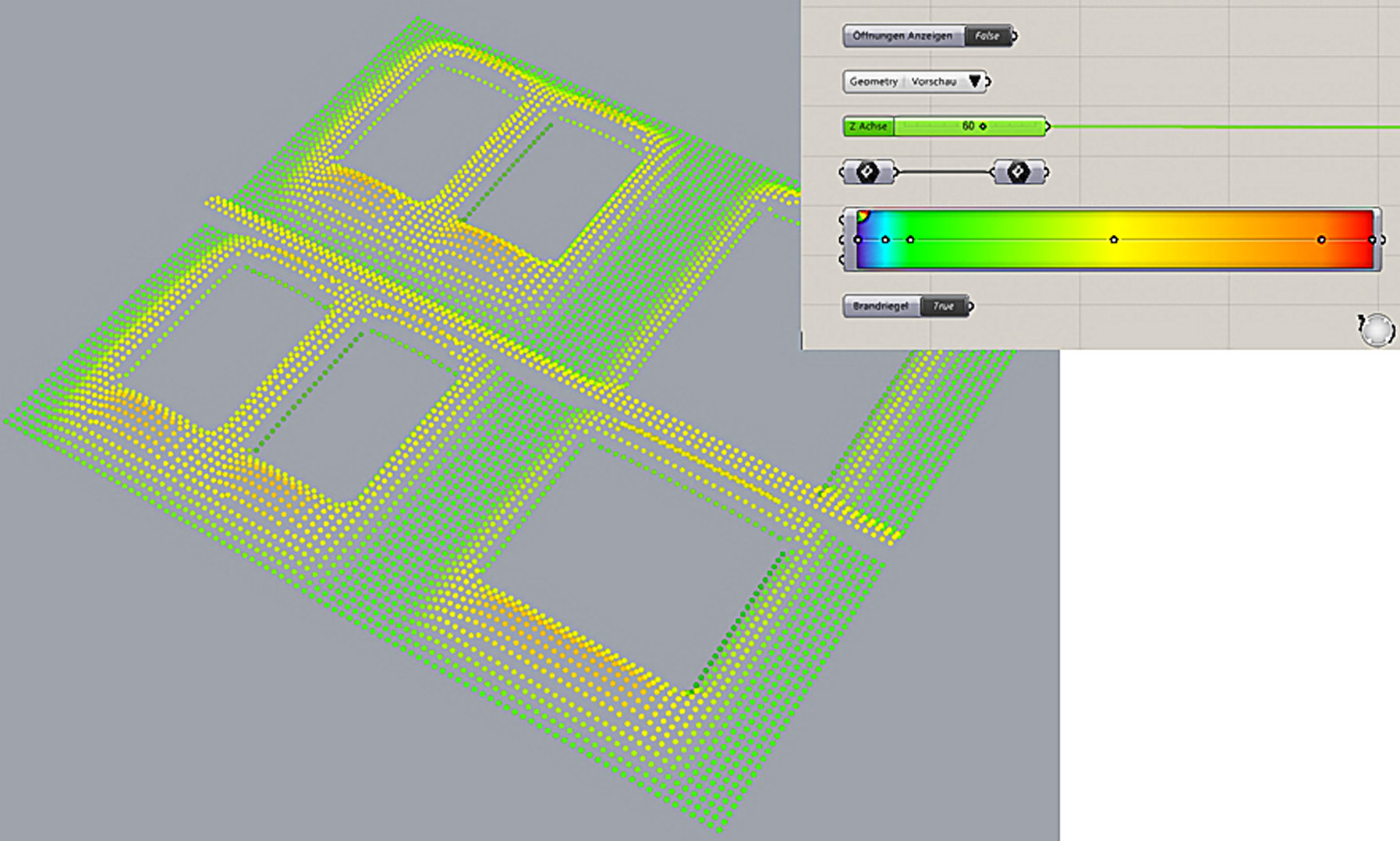Select the leftmost gradient grip

point(858,240)
